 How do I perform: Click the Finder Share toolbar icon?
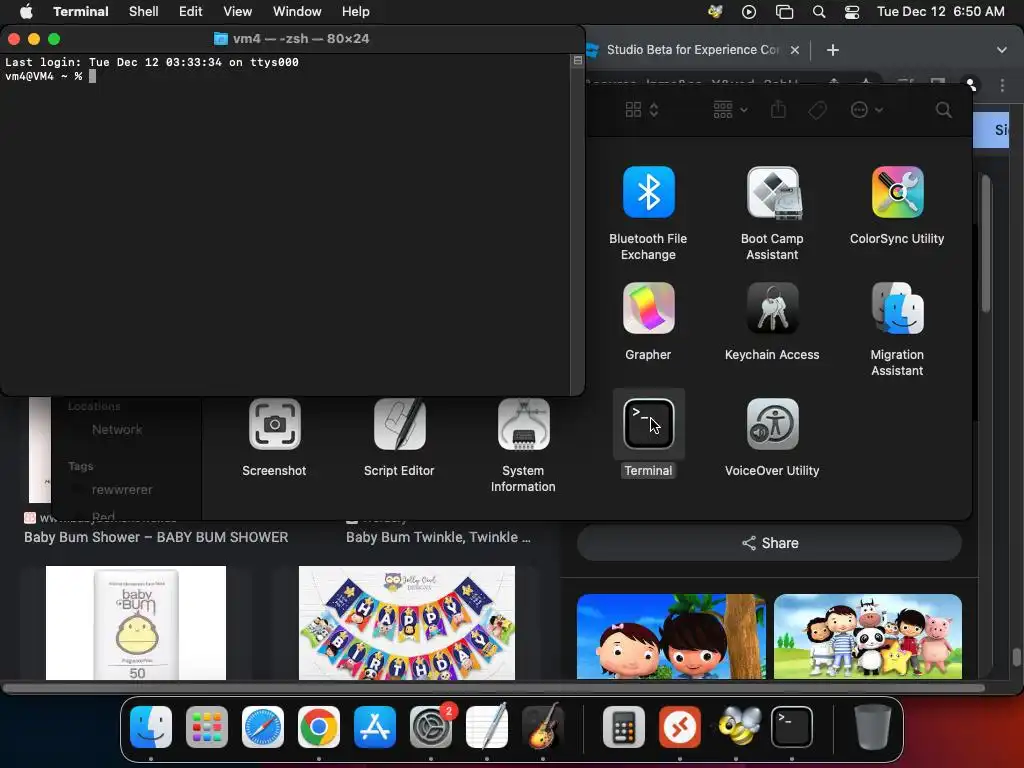tap(778, 109)
